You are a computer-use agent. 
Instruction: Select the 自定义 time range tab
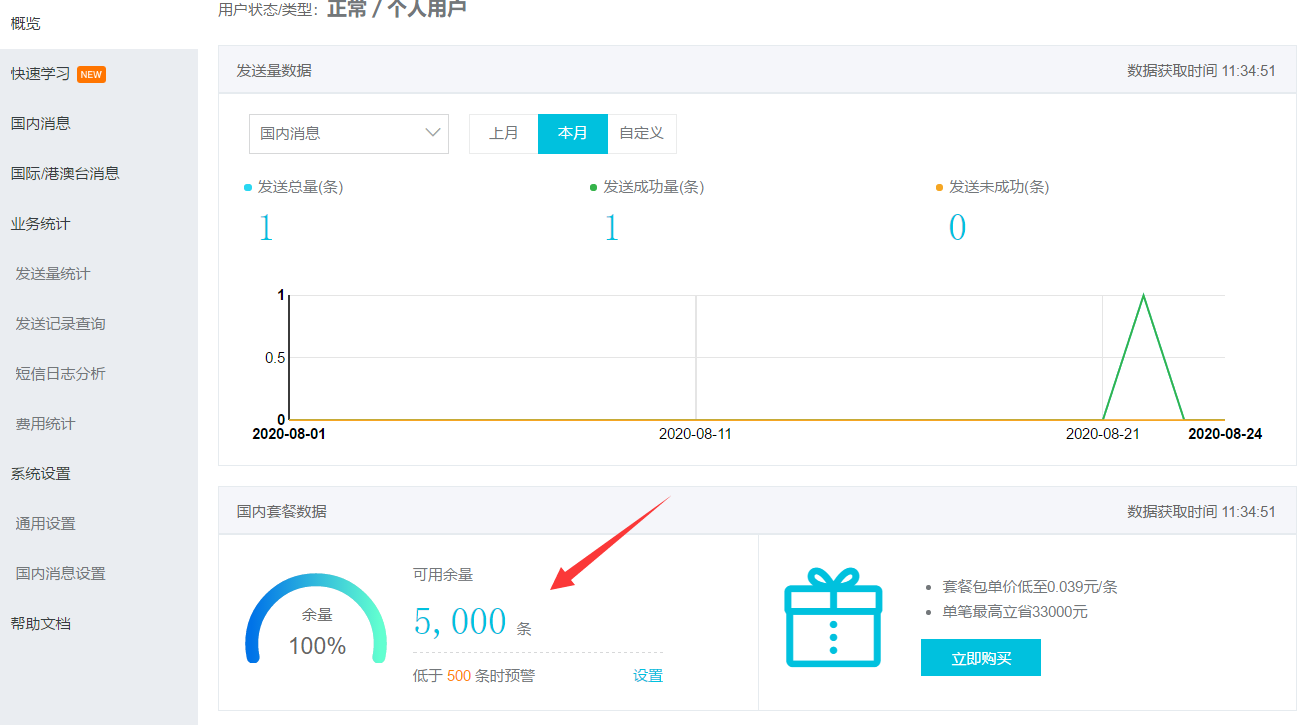(x=642, y=133)
